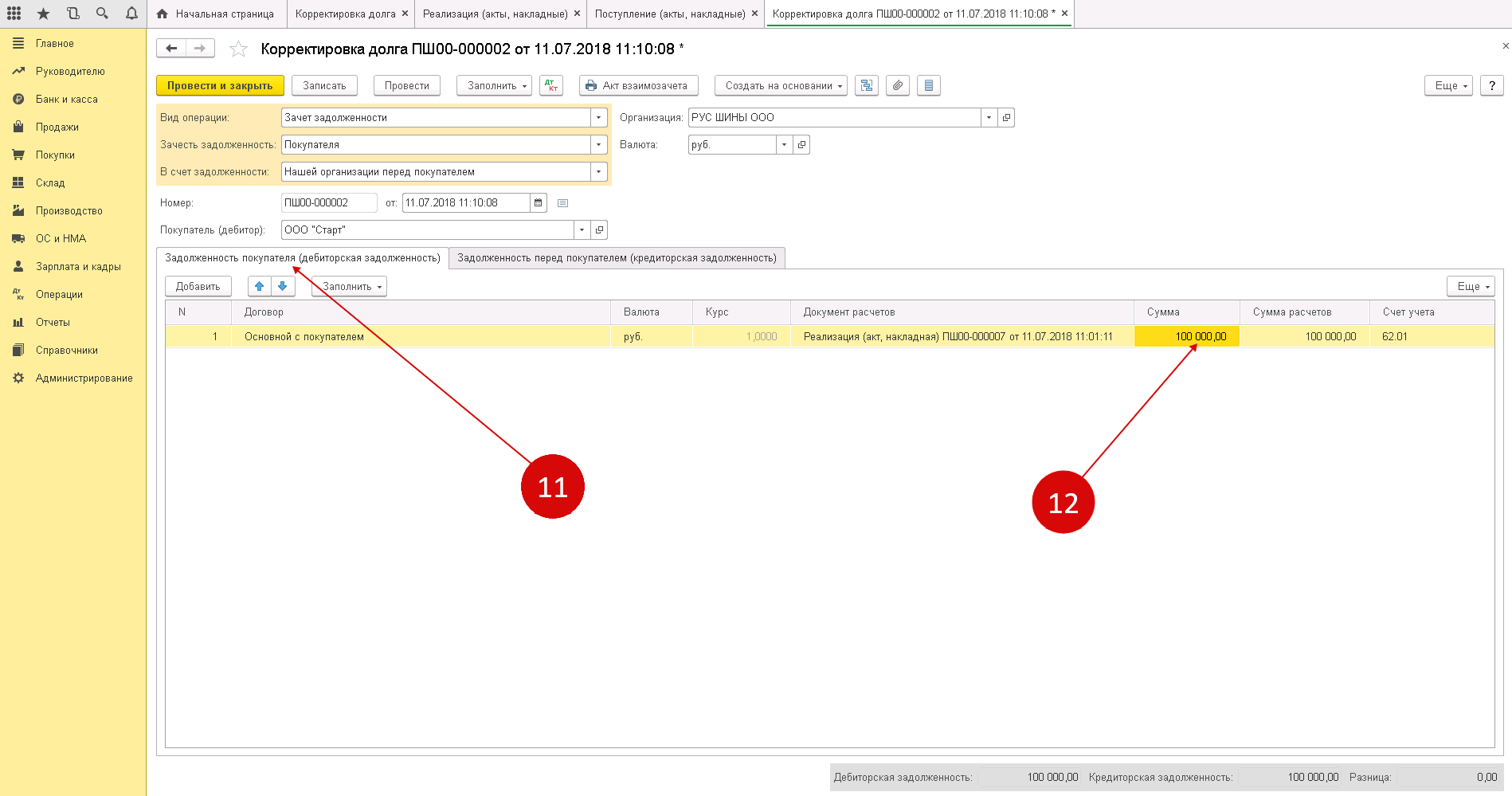Open comment icon next to date
Screen dimensions: 1512x796
click(x=562, y=203)
